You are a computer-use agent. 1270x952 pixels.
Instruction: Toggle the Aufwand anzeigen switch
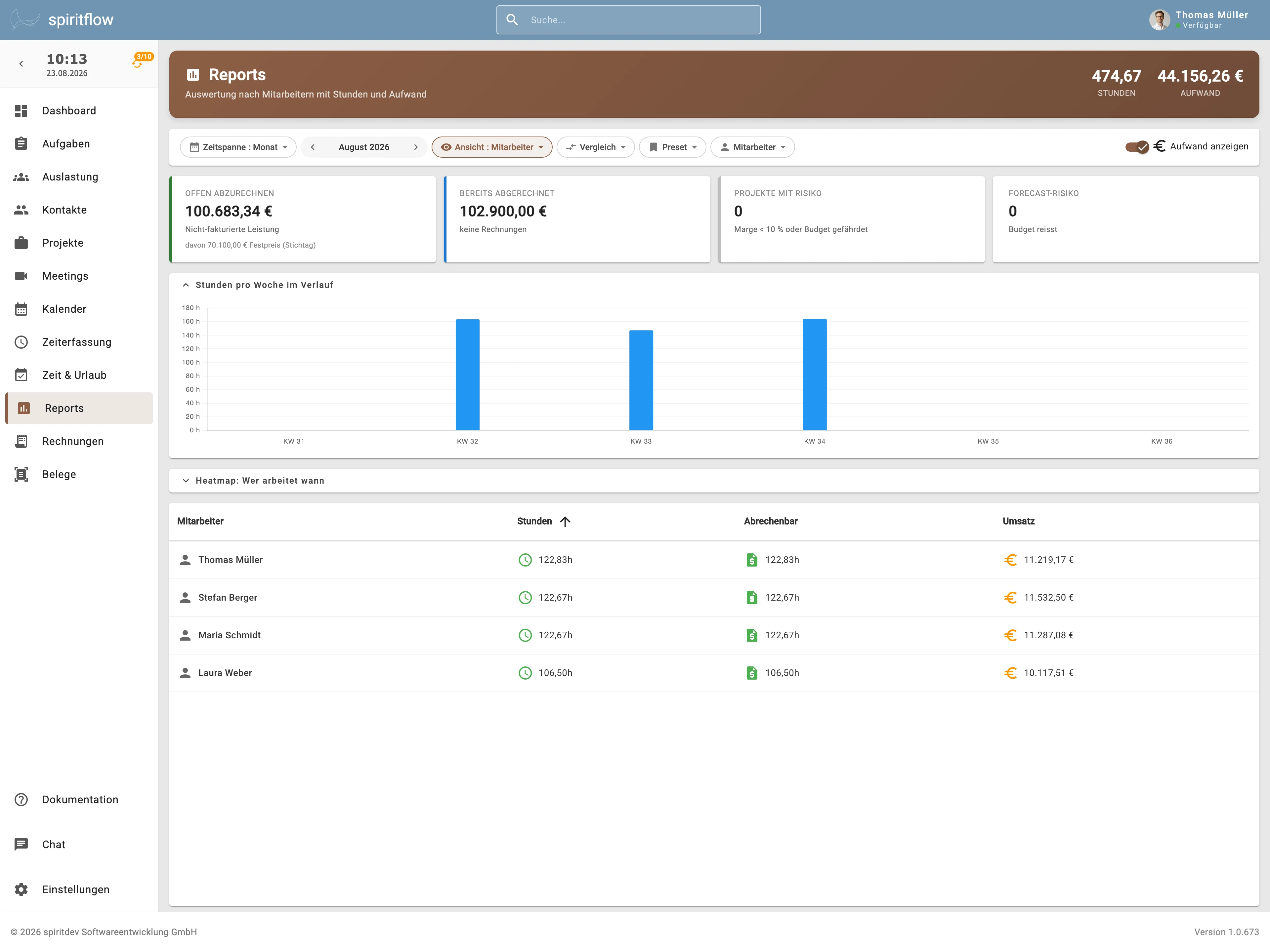[x=1137, y=147]
